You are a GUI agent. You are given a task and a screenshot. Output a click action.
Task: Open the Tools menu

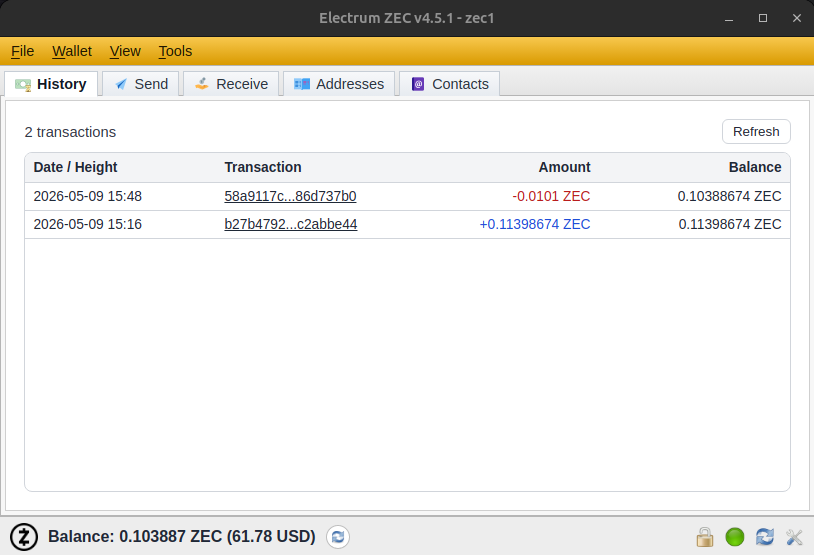click(x=175, y=51)
